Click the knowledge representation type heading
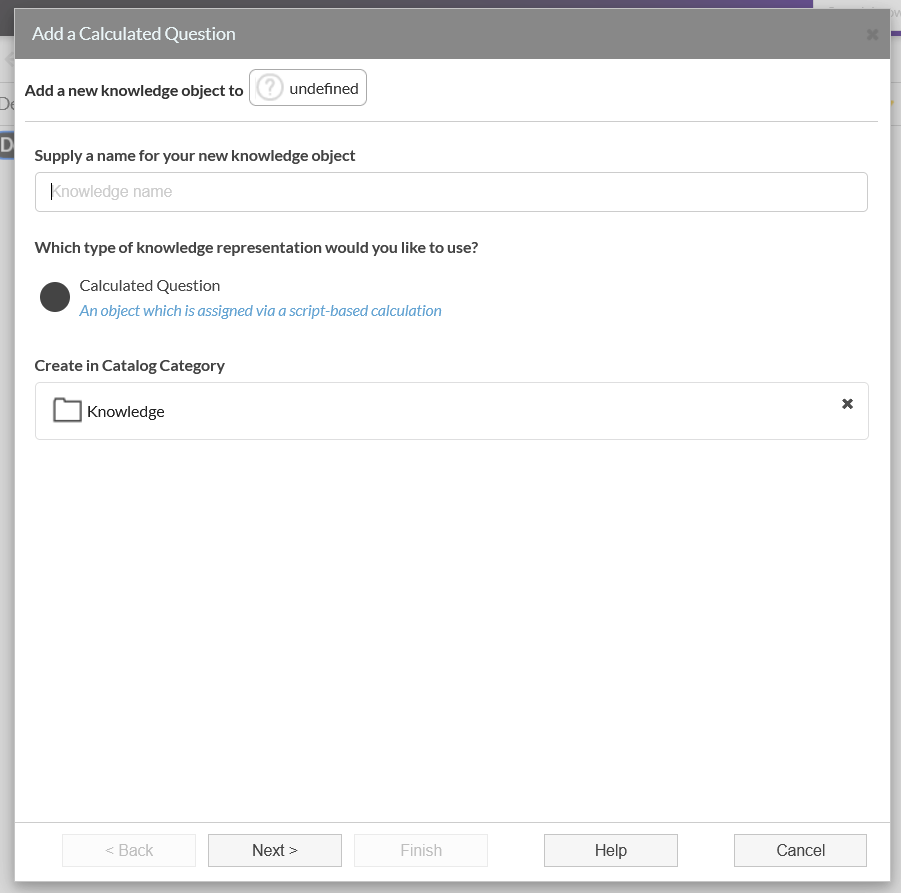This screenshot has height=893, width=901. (x=256, y=247)
